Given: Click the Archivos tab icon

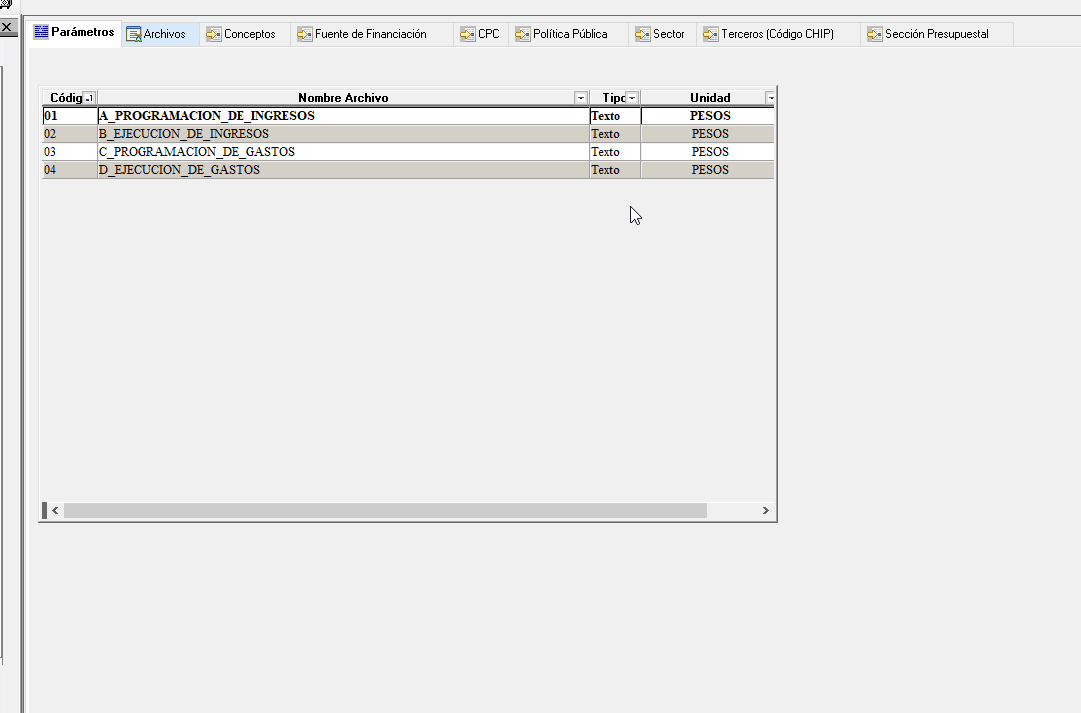Looking at the screenshot, I should (x=134, y=34).
